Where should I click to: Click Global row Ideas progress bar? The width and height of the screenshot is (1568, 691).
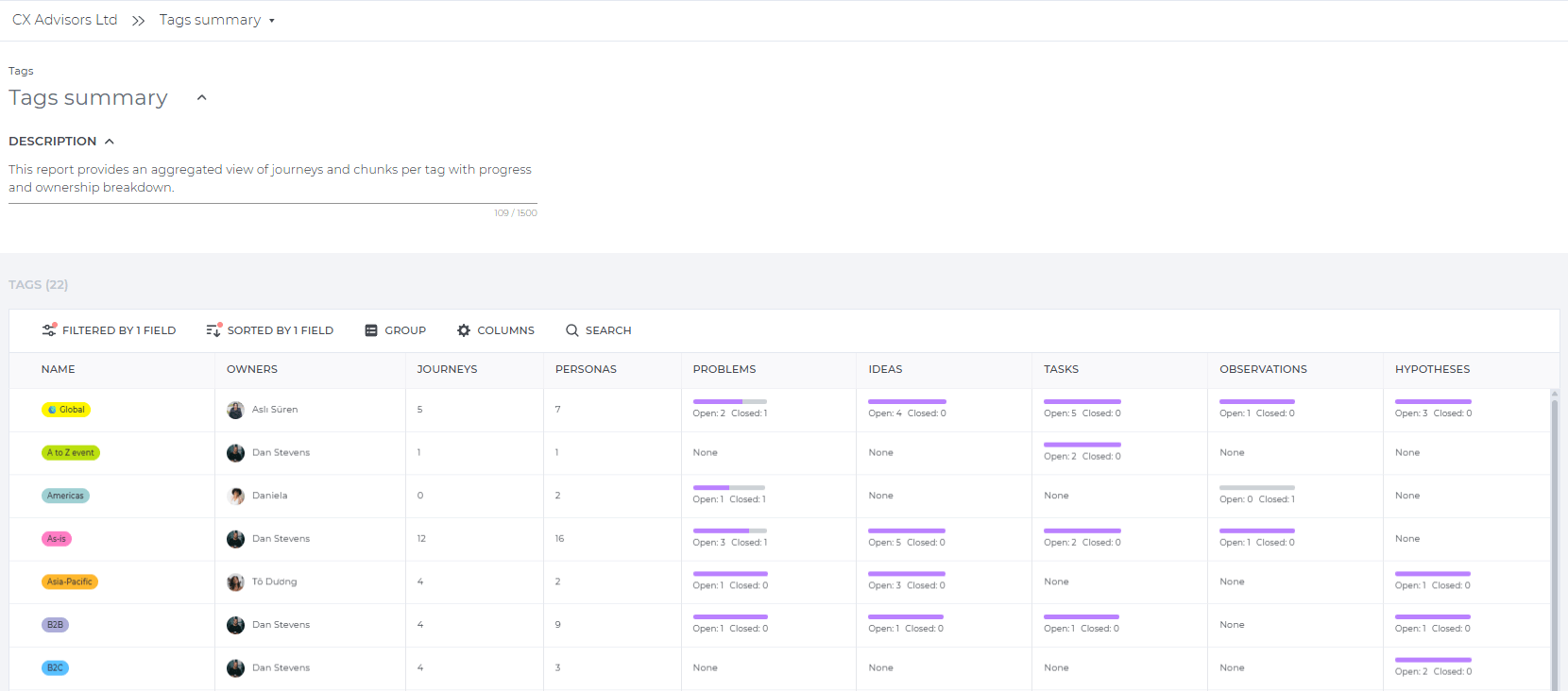pos(908,402)
